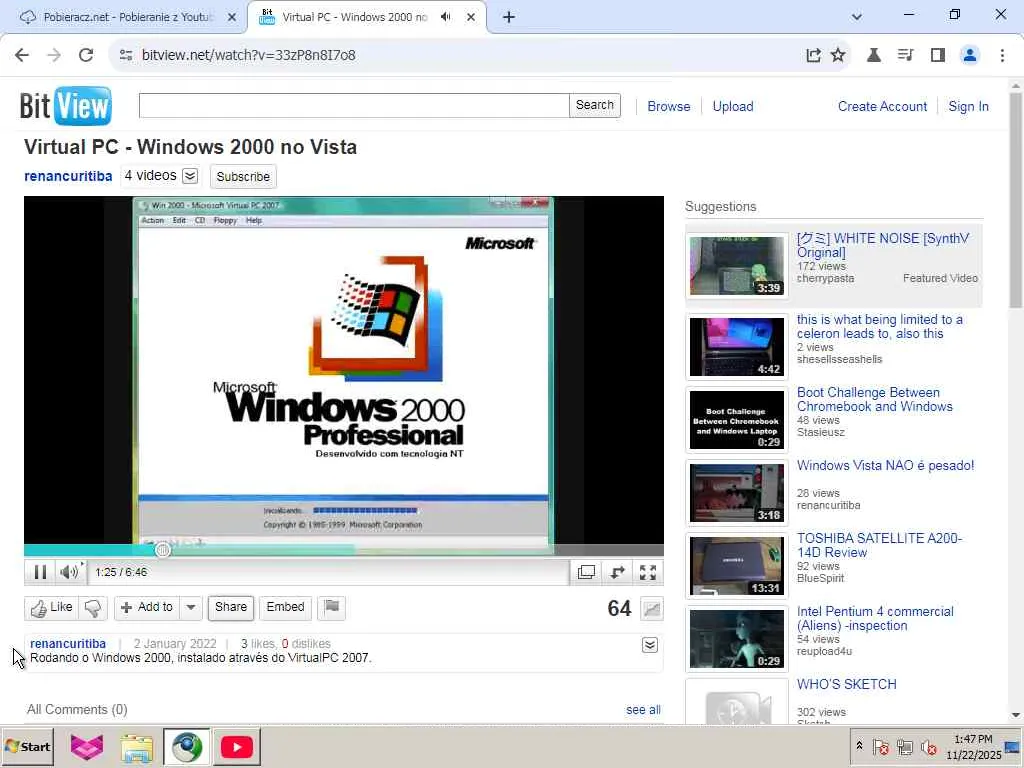Dislike the video with thumbs down
This screenshot has width=1024, height=768.
(93, 607)
